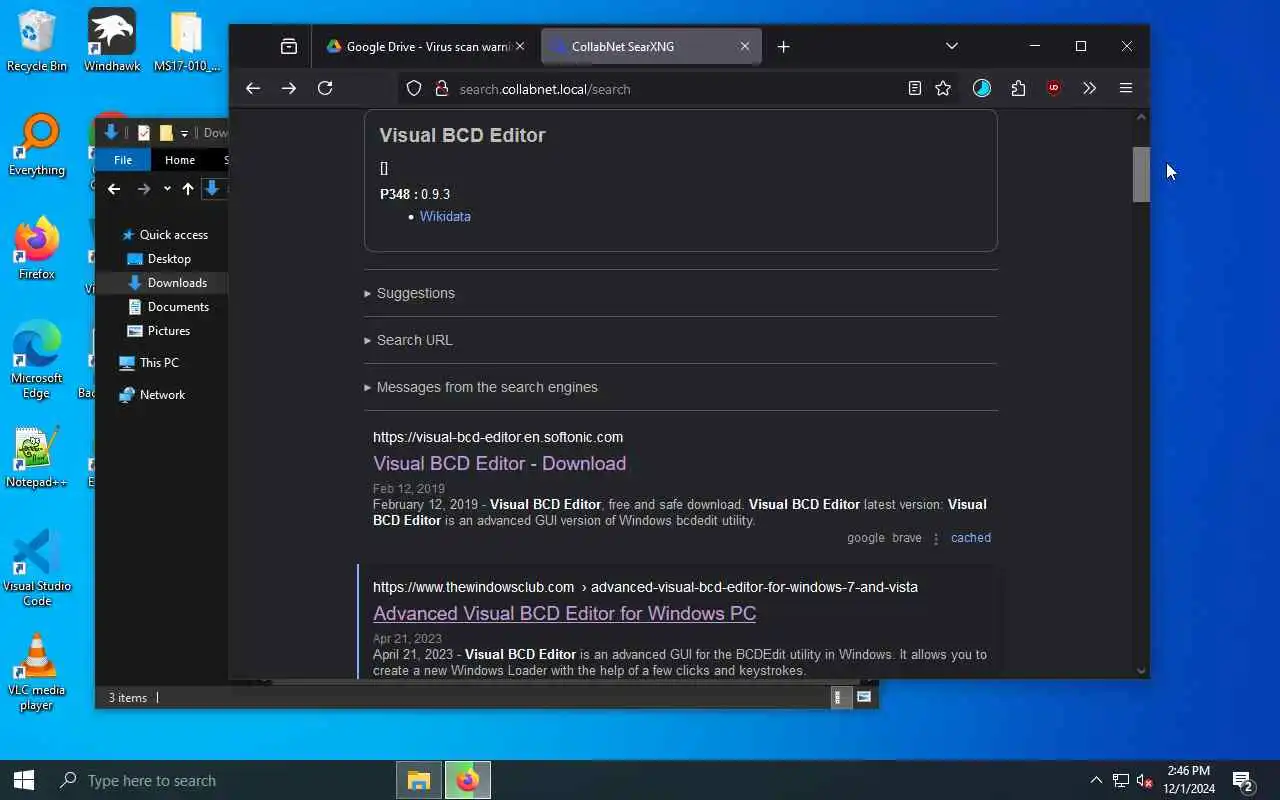The image size is (1280, 800).
Task: List all tabs dropdown arrow
Action: pyautogui.click(x=952, y=46)
